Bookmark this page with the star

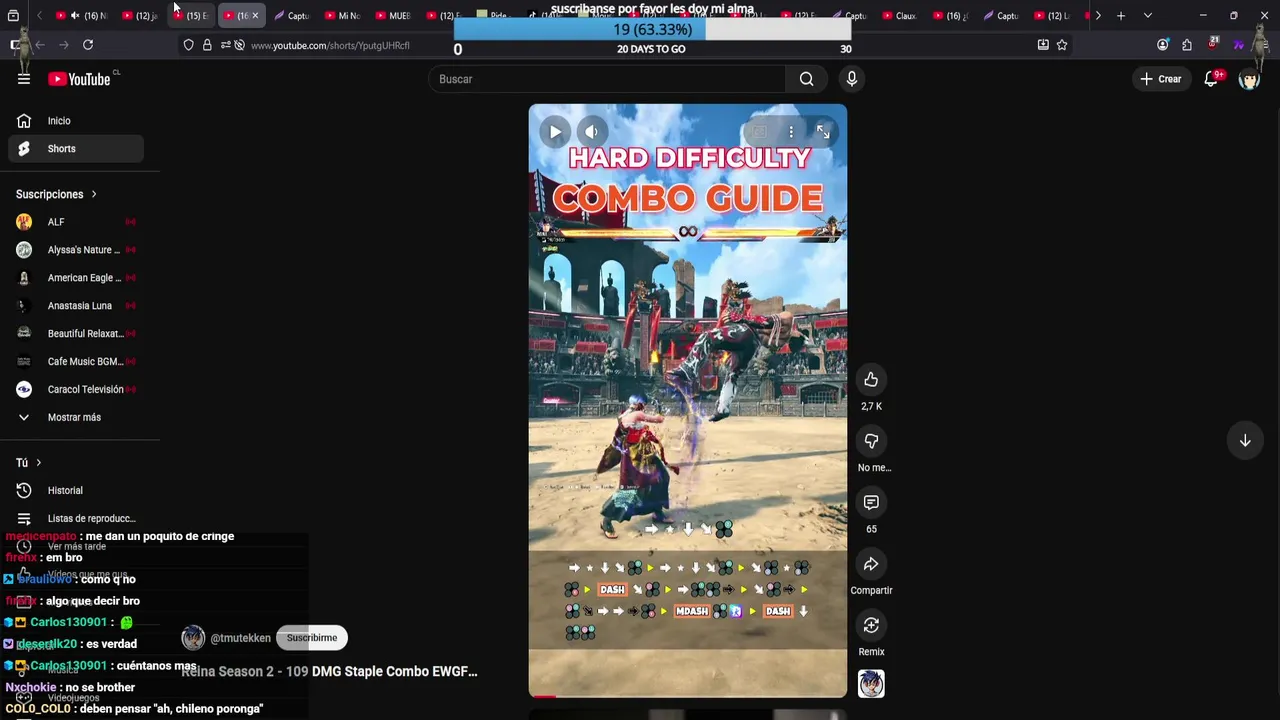(1062, 45)
